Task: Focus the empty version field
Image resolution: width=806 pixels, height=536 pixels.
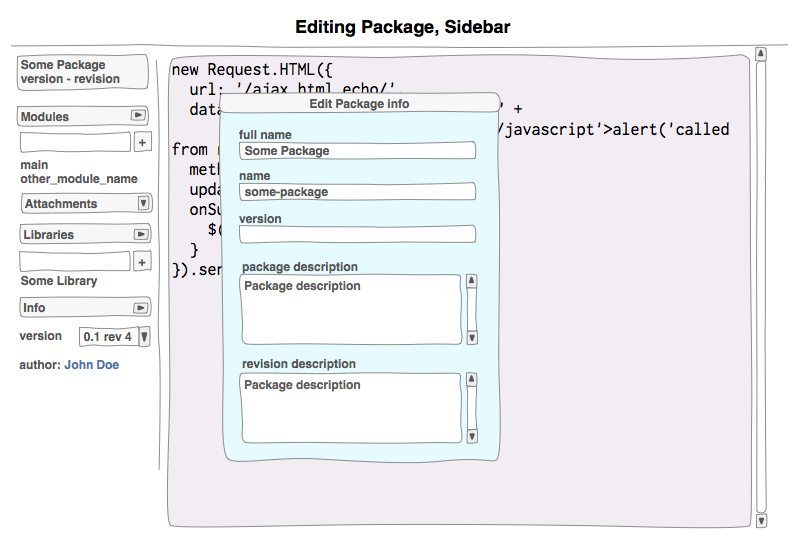Action: click(357, 234)
